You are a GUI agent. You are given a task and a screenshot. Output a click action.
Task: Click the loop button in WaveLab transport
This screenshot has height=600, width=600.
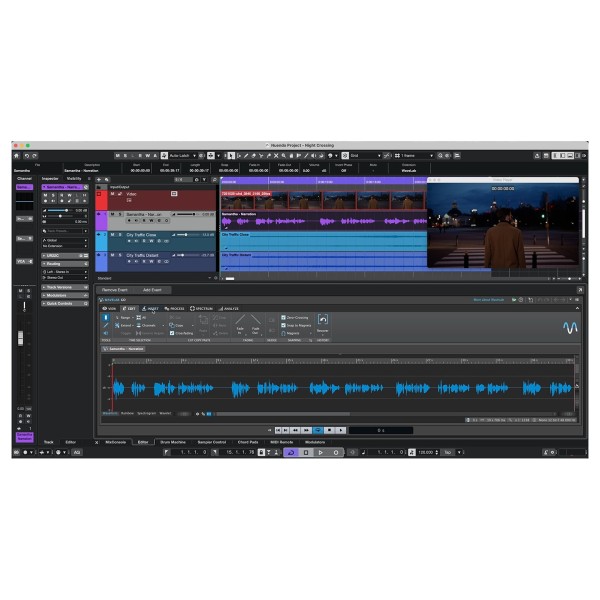point(318,430)
